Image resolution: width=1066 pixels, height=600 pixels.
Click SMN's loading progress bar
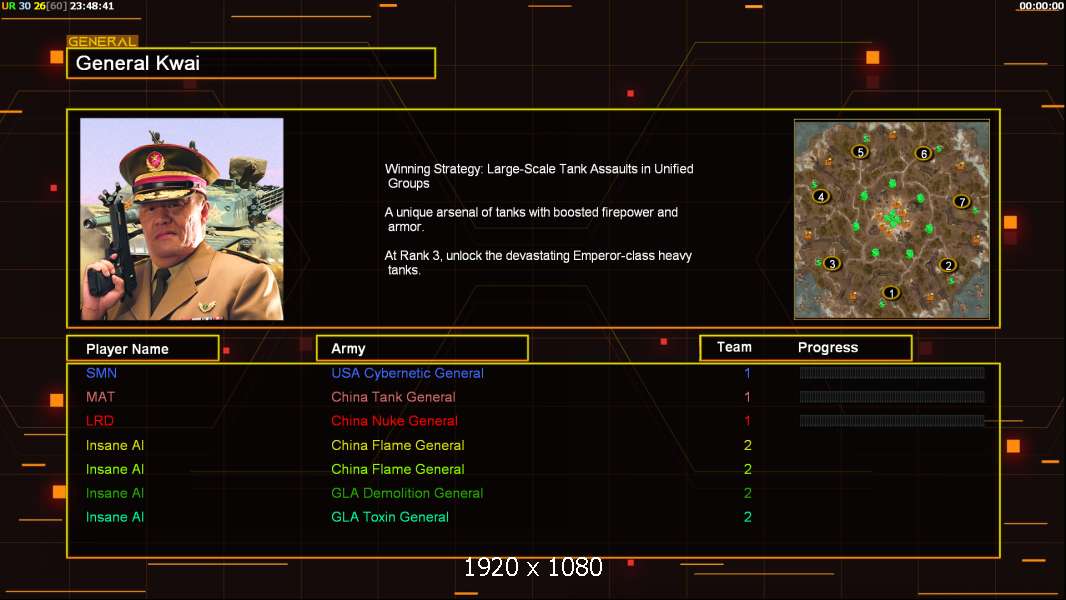[892, 372]
